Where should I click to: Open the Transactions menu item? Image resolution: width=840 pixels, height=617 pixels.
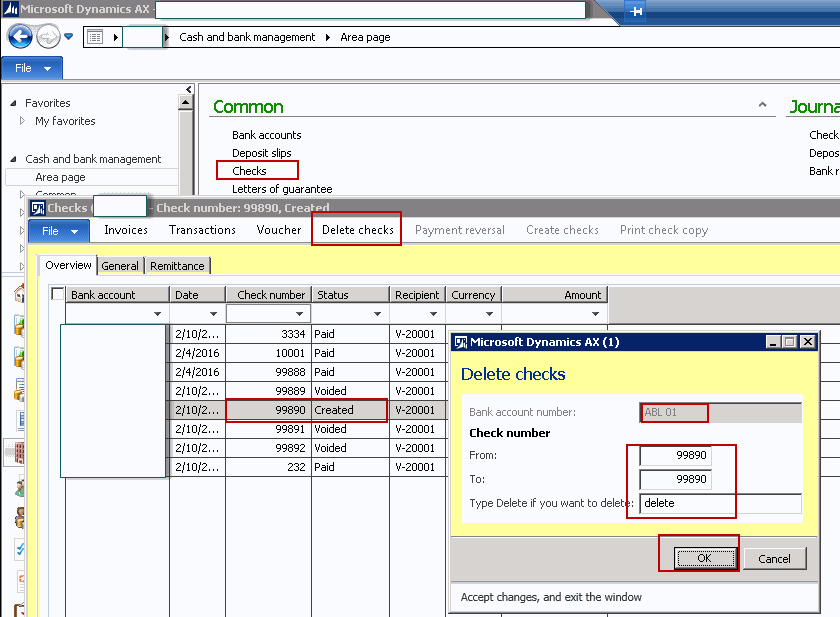[202, 230]
